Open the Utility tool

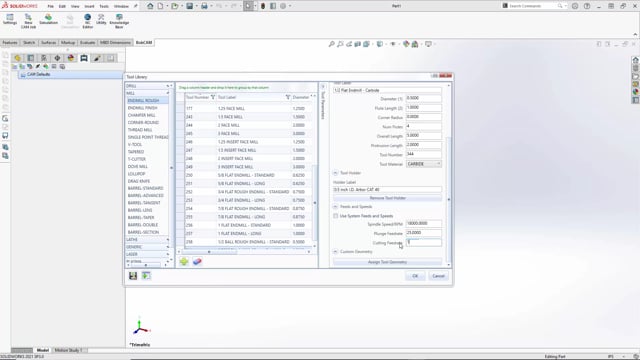coord(101,19)
